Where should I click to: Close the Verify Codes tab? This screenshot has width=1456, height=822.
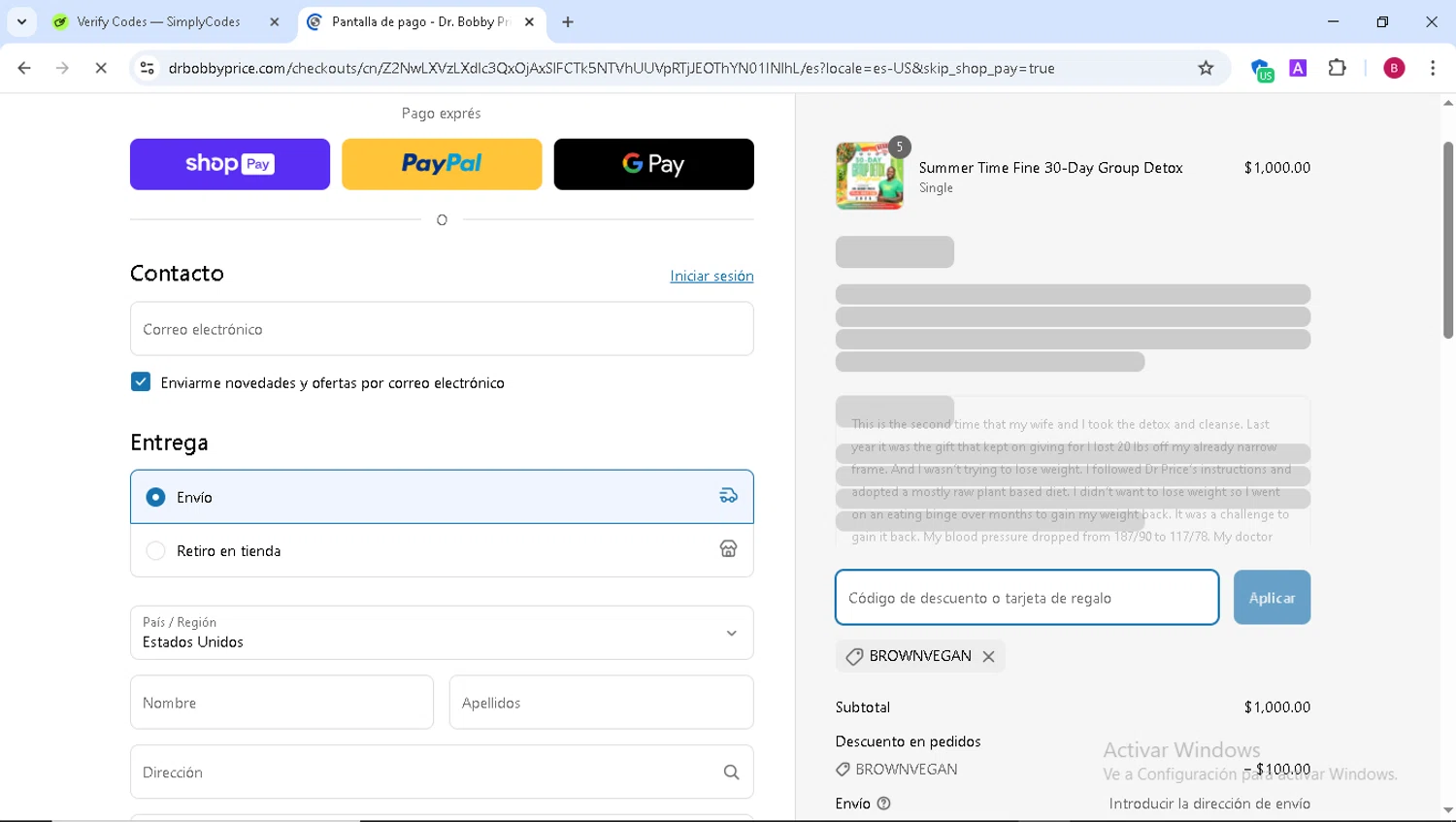pyautogui.click(x=275, y=21)
